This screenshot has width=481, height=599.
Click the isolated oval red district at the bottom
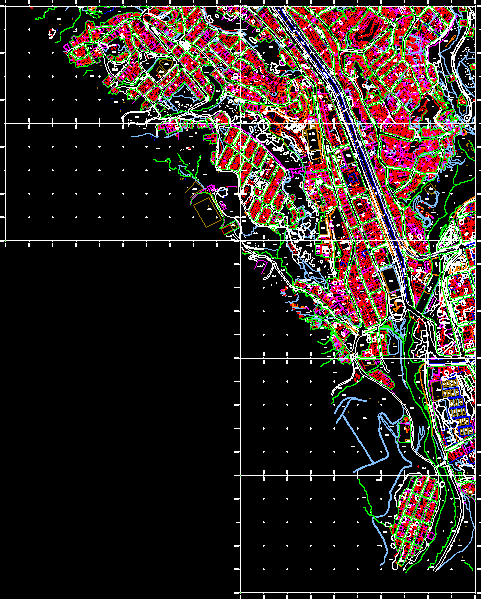tap(416, 520)
